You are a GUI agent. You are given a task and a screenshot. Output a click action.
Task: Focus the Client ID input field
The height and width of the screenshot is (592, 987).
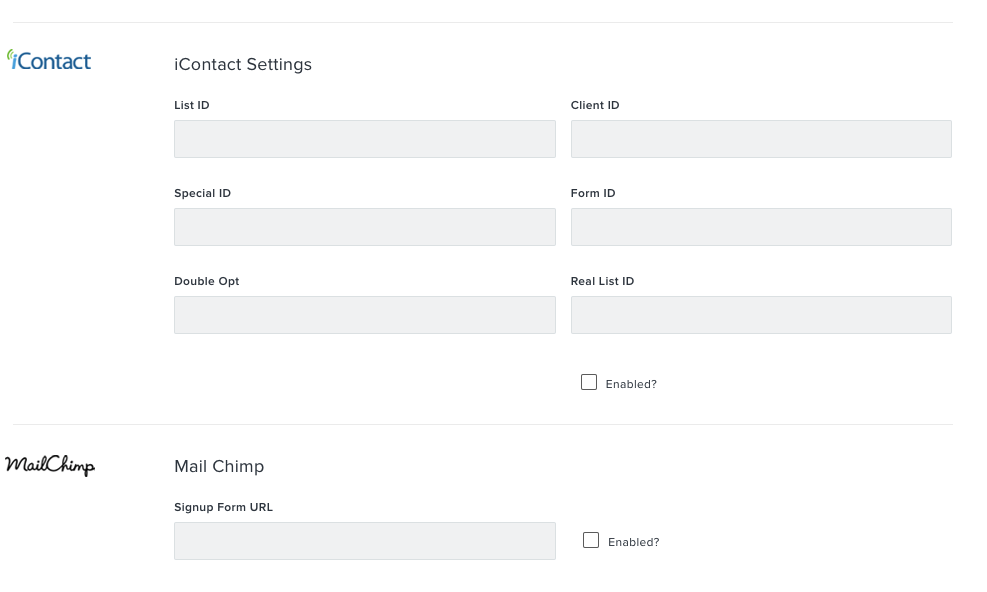(x=761, y=139)
